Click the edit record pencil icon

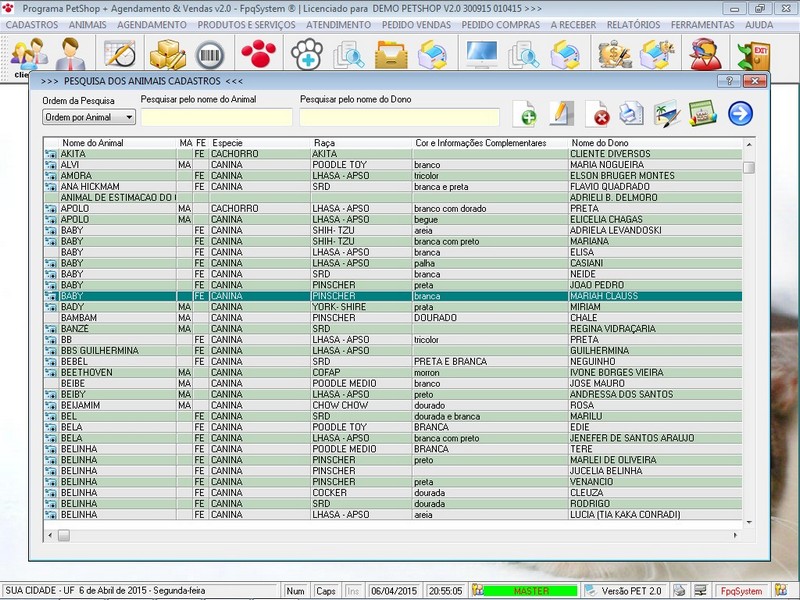[x=561, y=114]
